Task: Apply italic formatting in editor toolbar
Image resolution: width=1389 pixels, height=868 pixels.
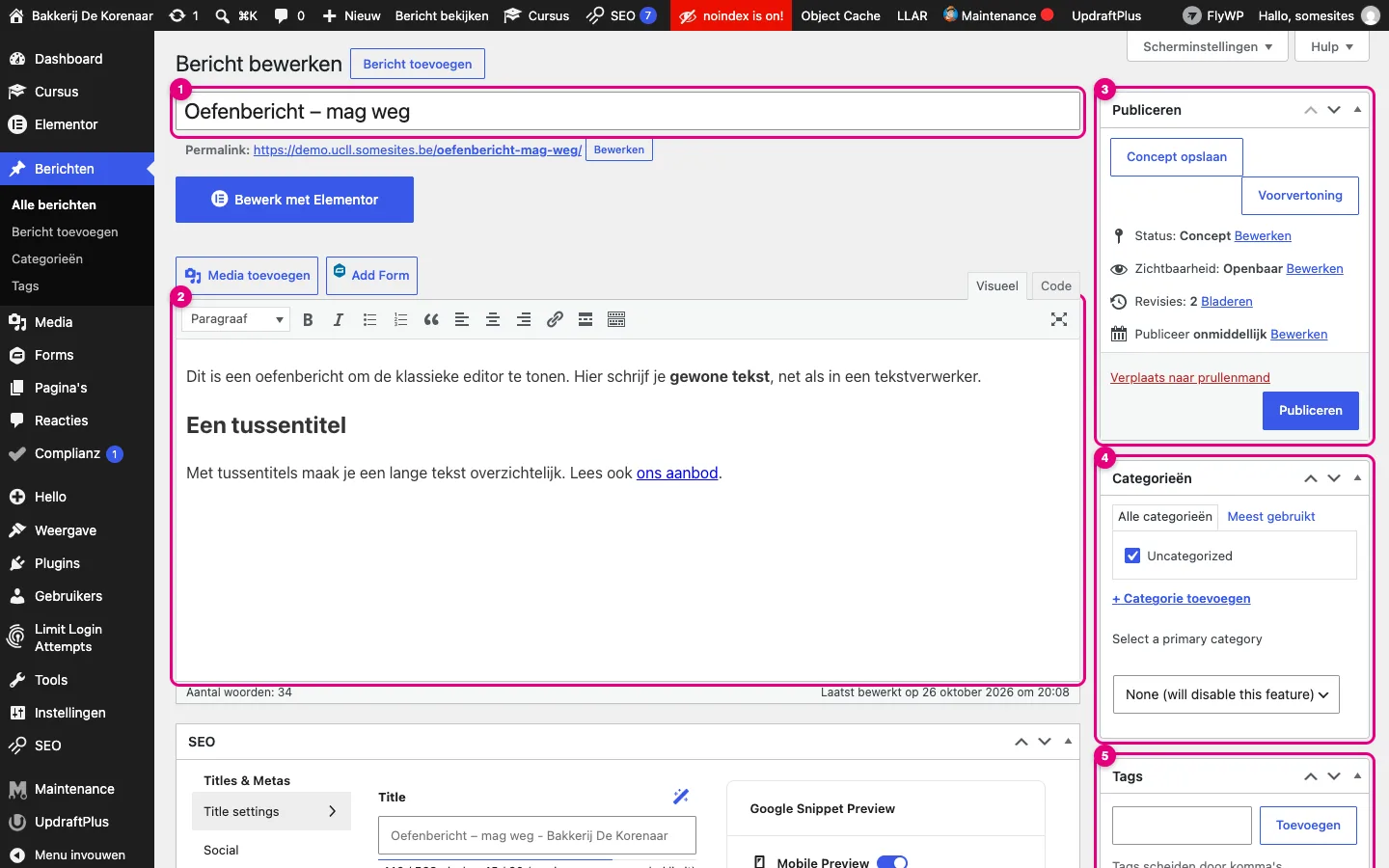Action: (339, 319)
